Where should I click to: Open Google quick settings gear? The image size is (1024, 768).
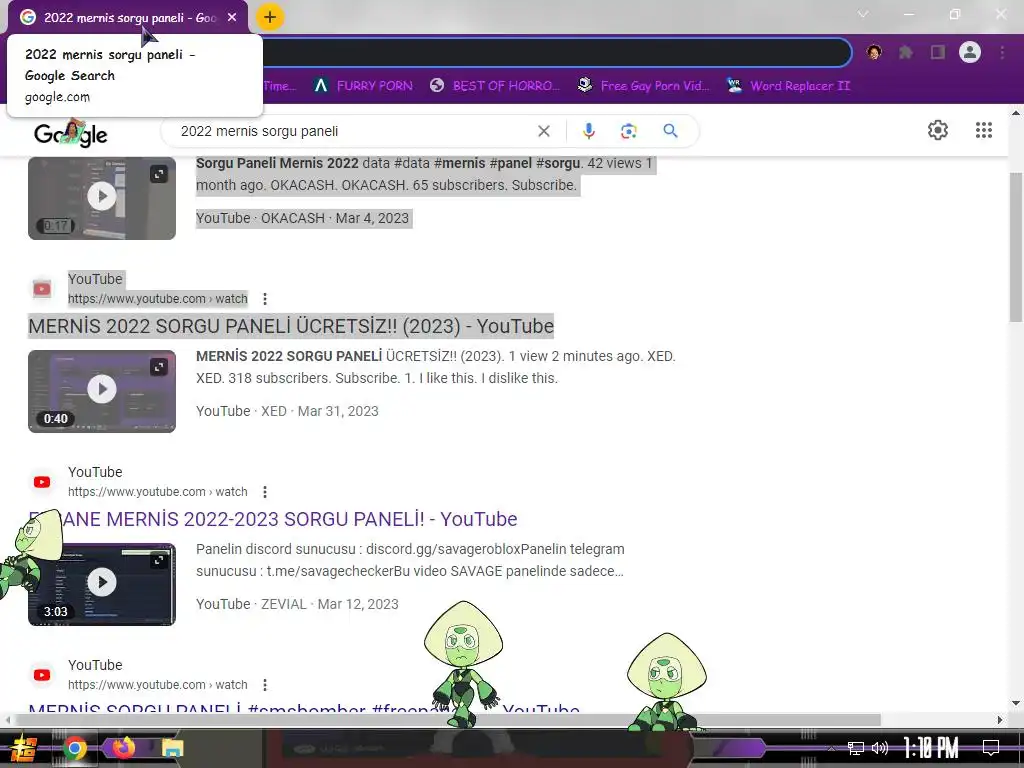point(938,130)
